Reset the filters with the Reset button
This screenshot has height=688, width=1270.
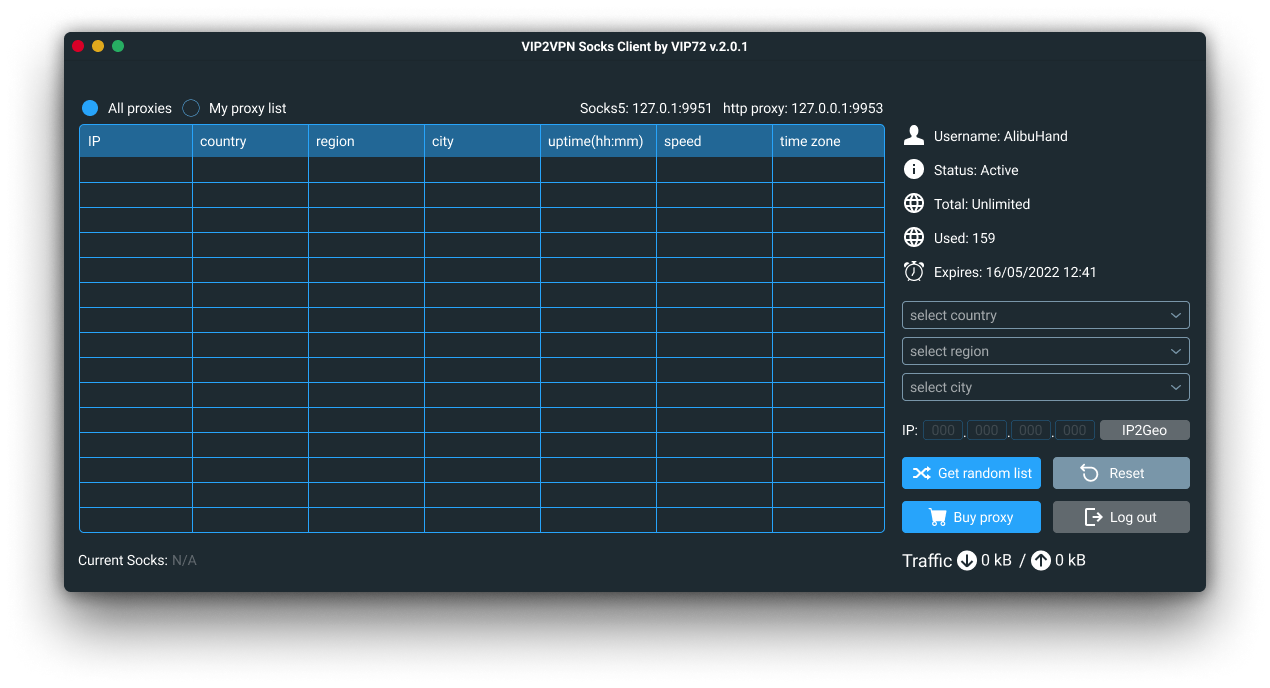[x=1121, y=473]
